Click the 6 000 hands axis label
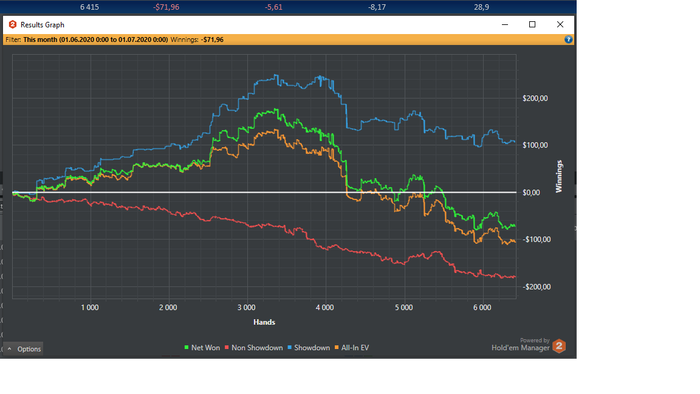 (x=482, y=307)
